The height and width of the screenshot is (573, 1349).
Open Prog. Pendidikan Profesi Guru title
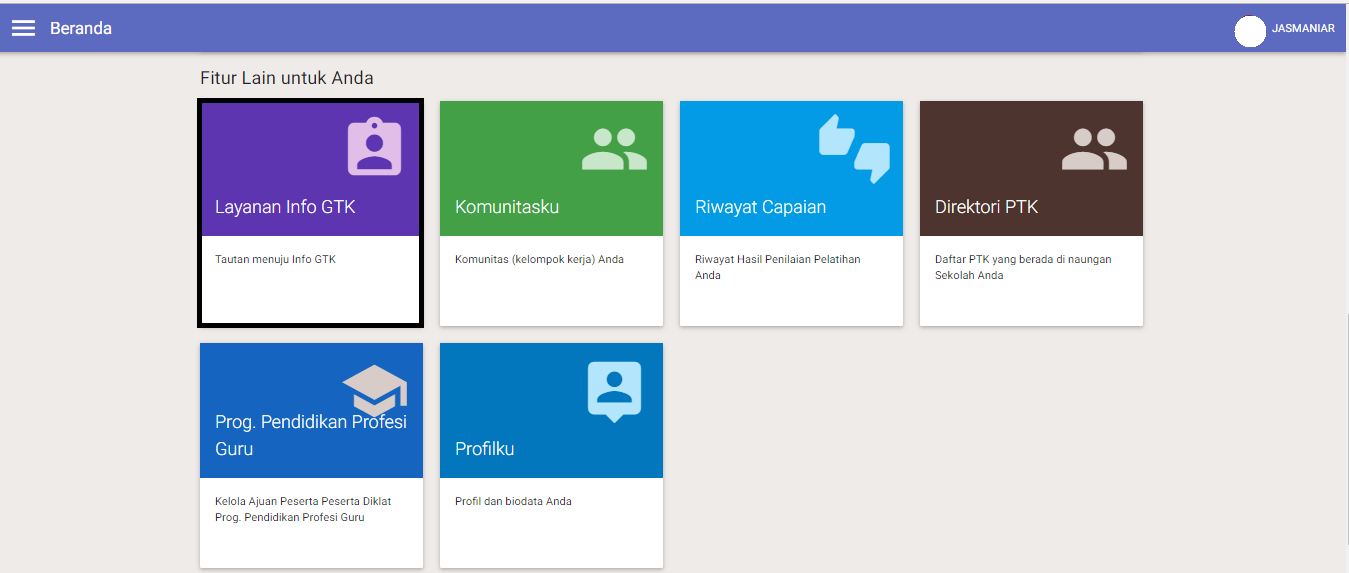pos(310,435)
